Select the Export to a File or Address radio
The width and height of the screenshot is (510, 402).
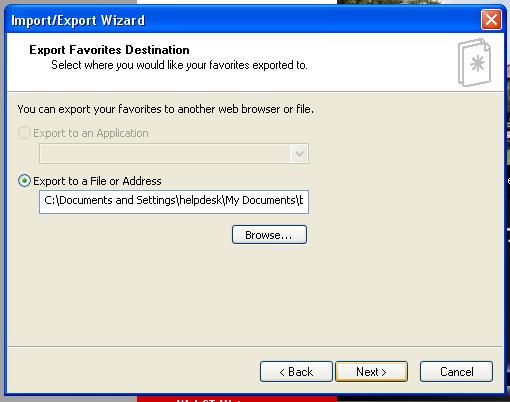click(x=24, y=181)
